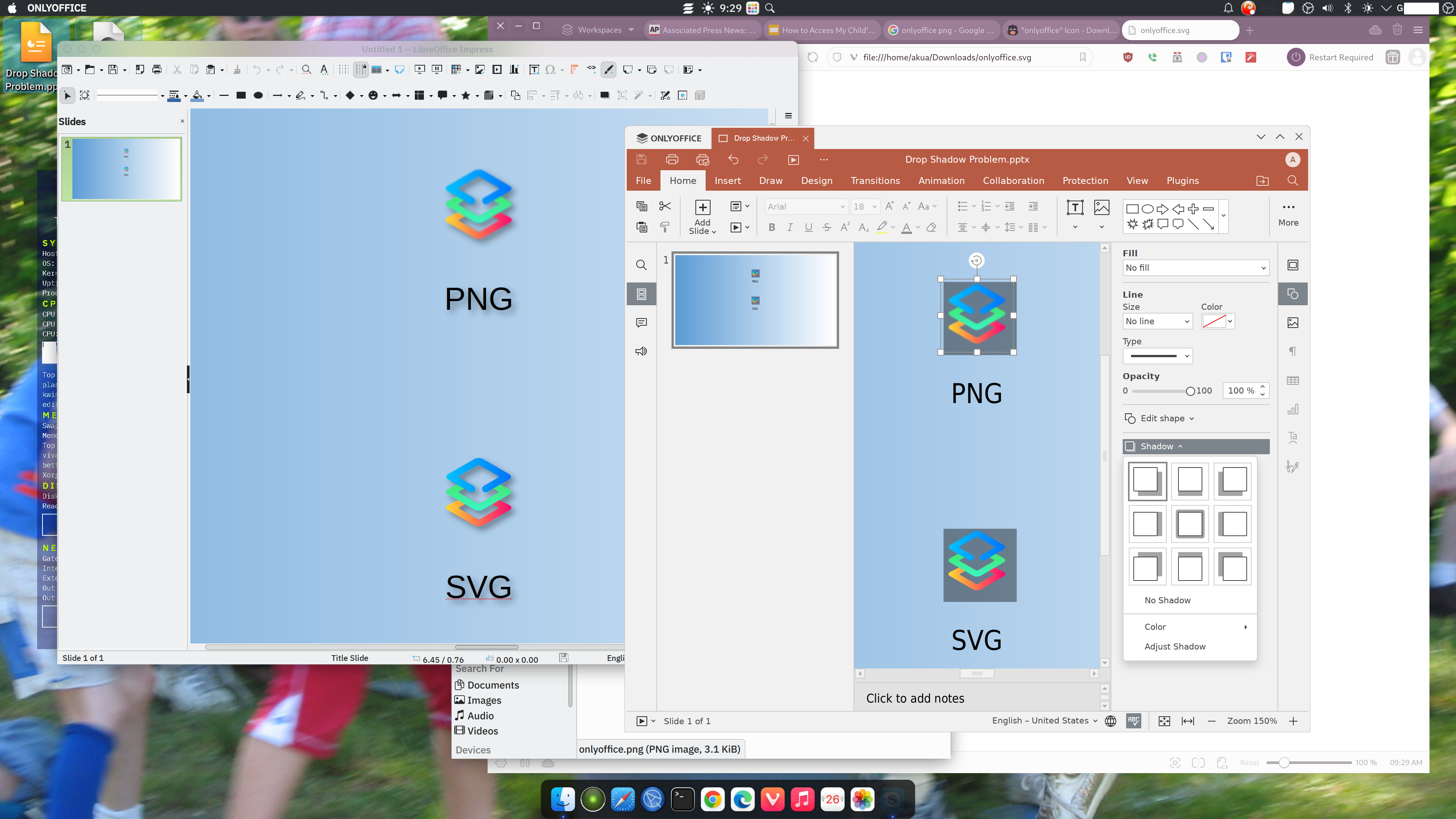Toggle spell checking in status bar
The image size is (1456, 819).
[1133, 721]
